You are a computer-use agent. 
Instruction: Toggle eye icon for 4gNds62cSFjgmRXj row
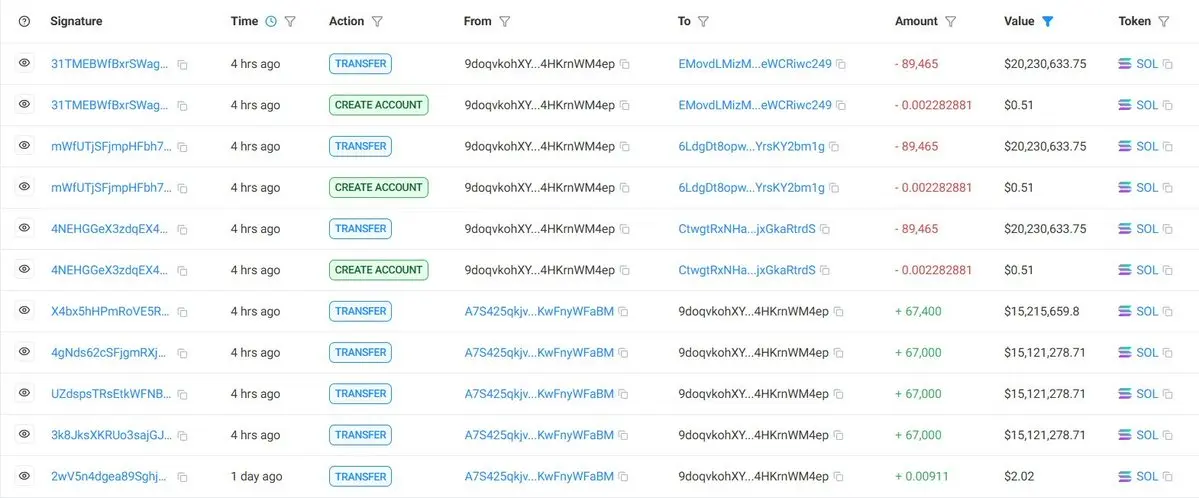(24, 352)
